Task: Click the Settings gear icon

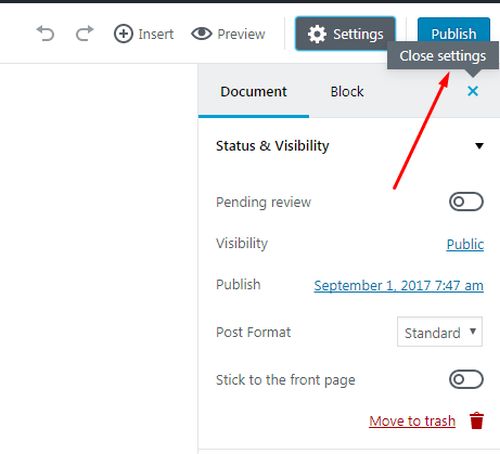Action: (317, 34)
